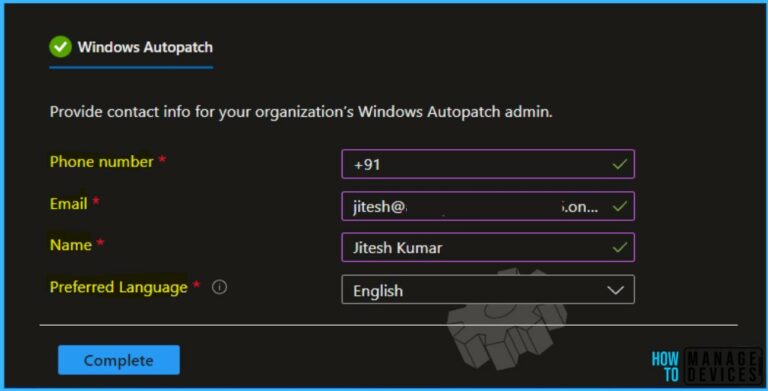Image resolution: width=768 pixels, height=391 pixels.
Task: Click the Complete button
Action: point(119,360)
